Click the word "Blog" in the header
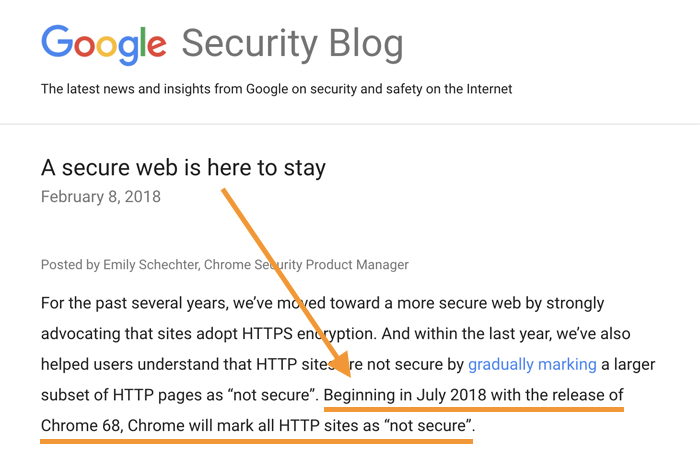 pos(366,45)
